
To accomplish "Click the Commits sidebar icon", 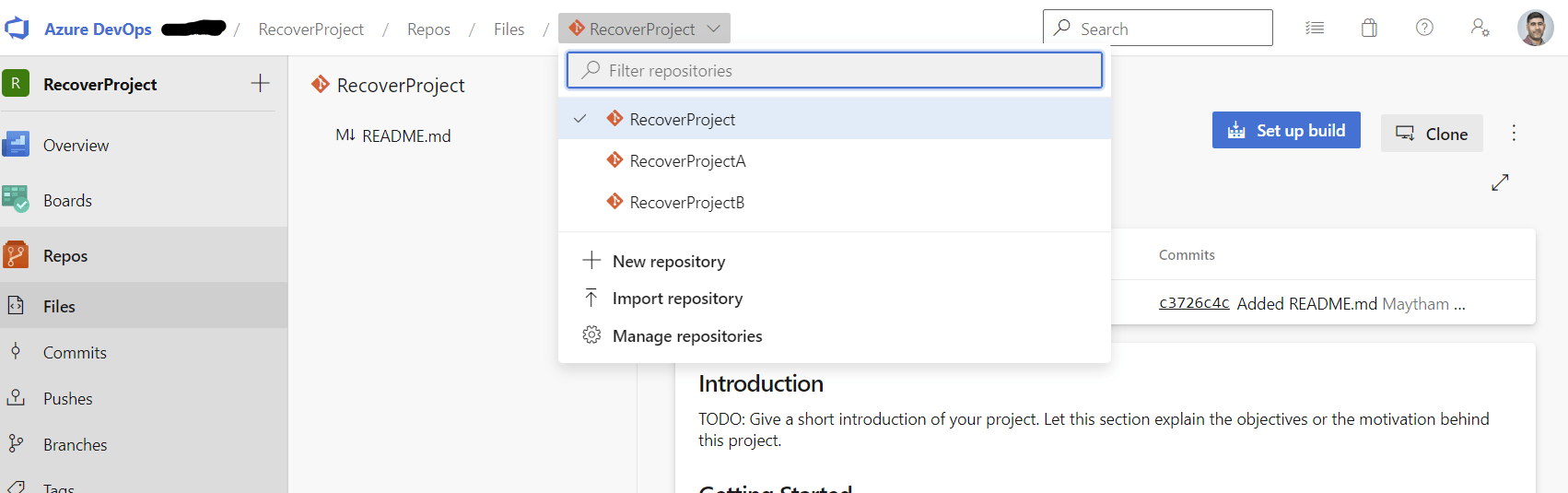I will point(16,351).
